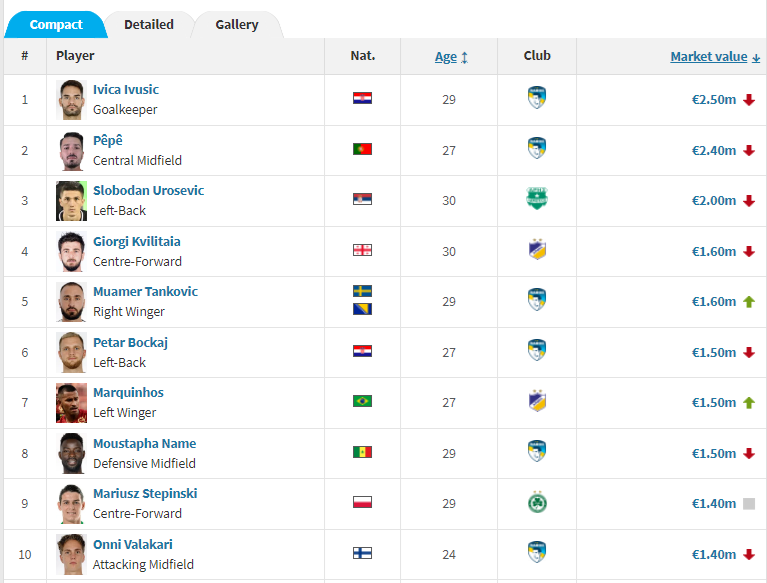This screenshot has width=767, height=583.
Task: Click the Finland flag for Onni Valakari
Action: [362, 553]
